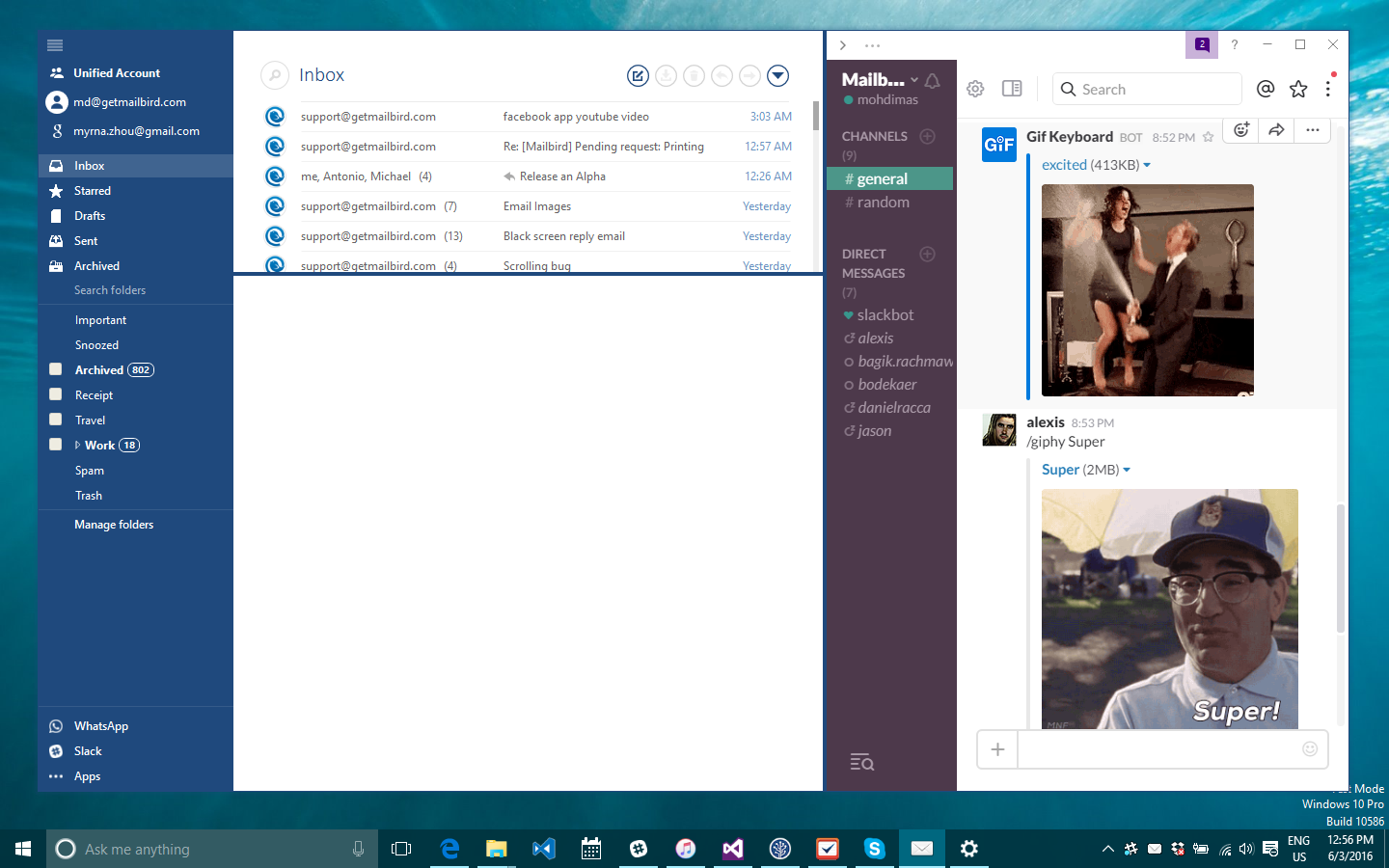Screen dimensions: 1389x868
Task: Open more actions for Gif Keyboard message
Action: [1312, 129]
